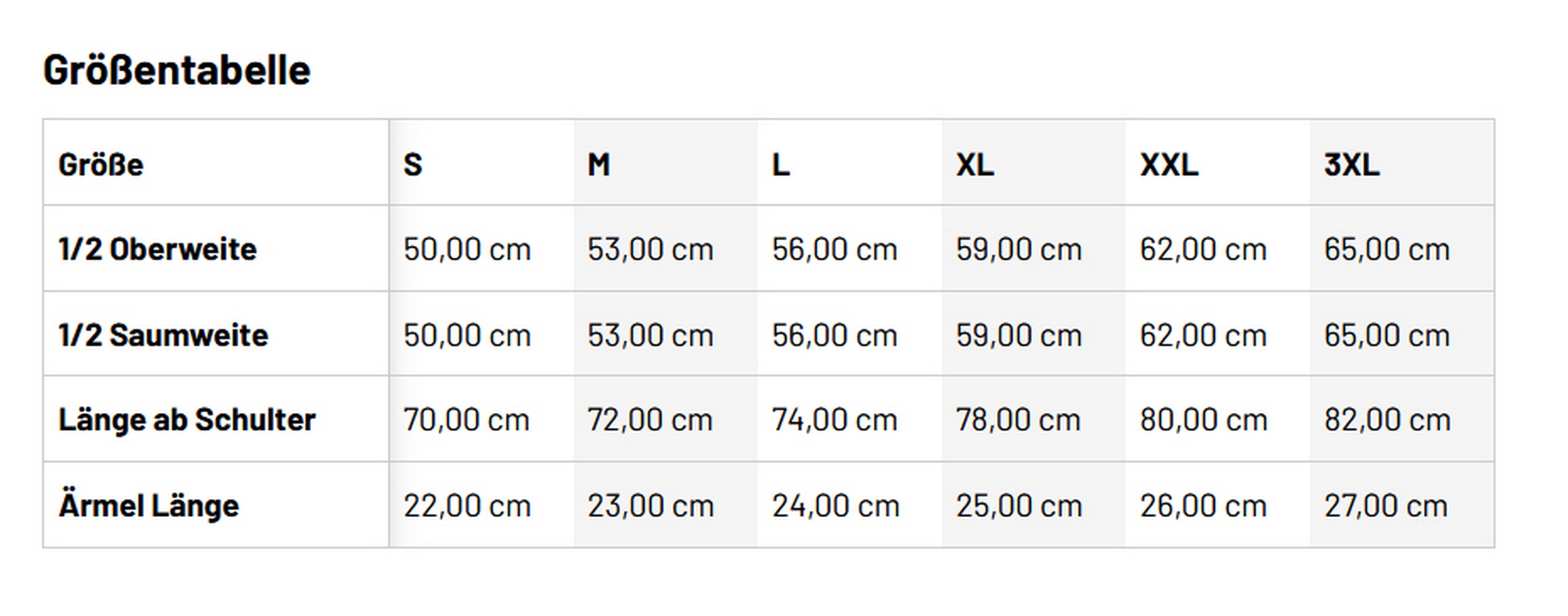
Task: Click the XL size column header
Action: click(x=974, y=164)
